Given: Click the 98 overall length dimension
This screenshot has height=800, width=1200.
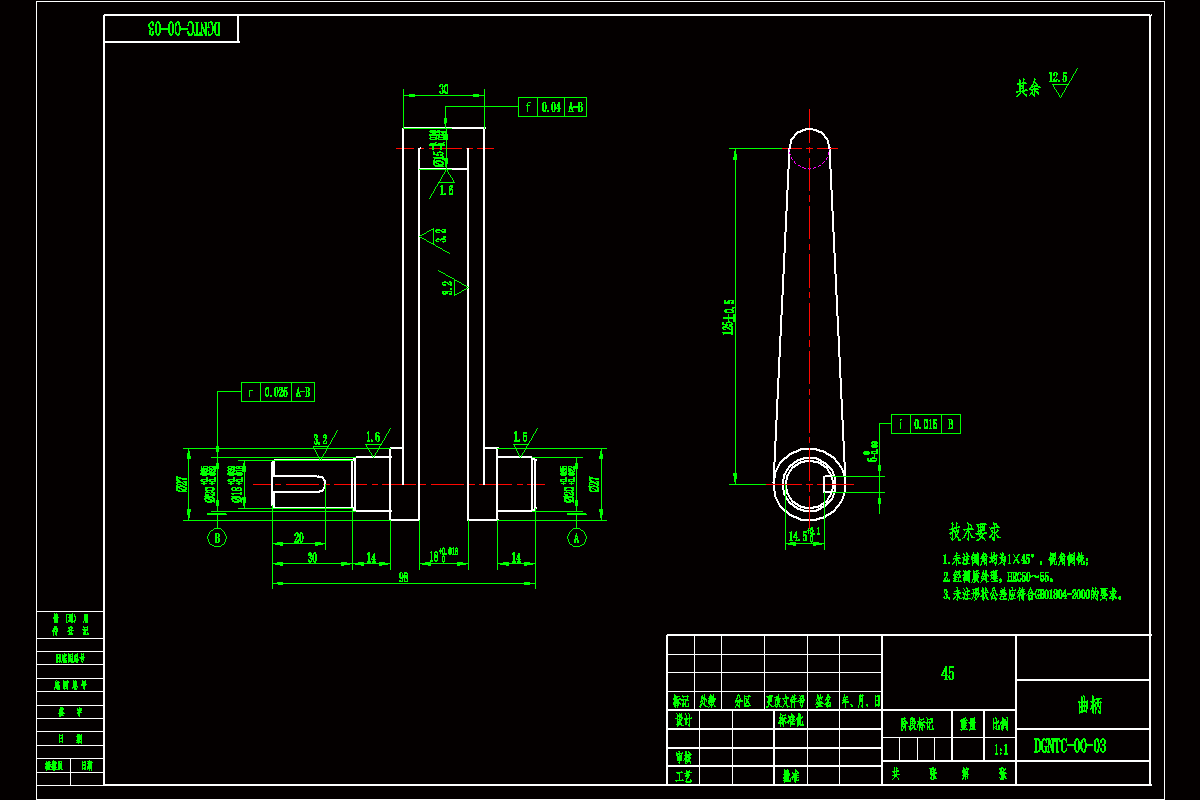Looking at the screenshot, I should (404, 577).
